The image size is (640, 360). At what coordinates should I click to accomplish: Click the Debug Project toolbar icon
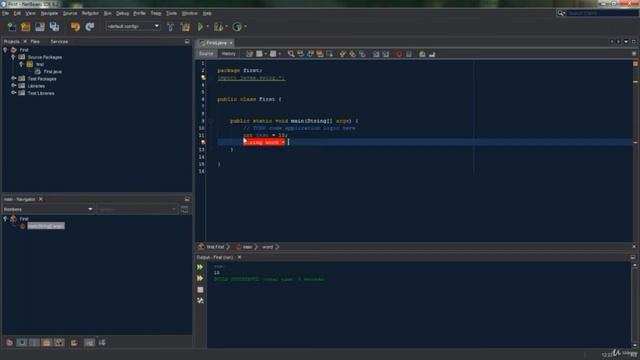click(x=218, y=27)
